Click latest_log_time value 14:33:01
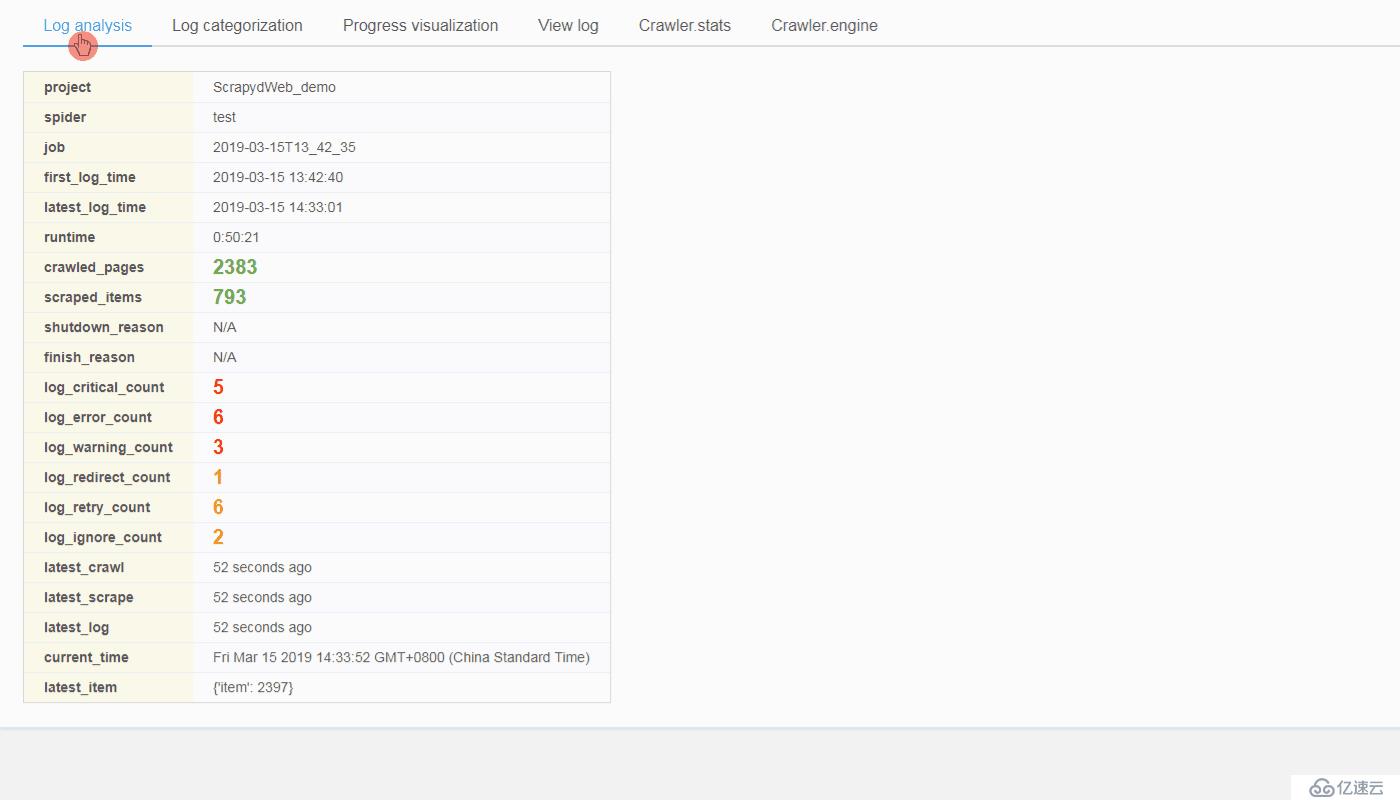Viewport: 1400px width, 800px height. (x=278, y=207)
